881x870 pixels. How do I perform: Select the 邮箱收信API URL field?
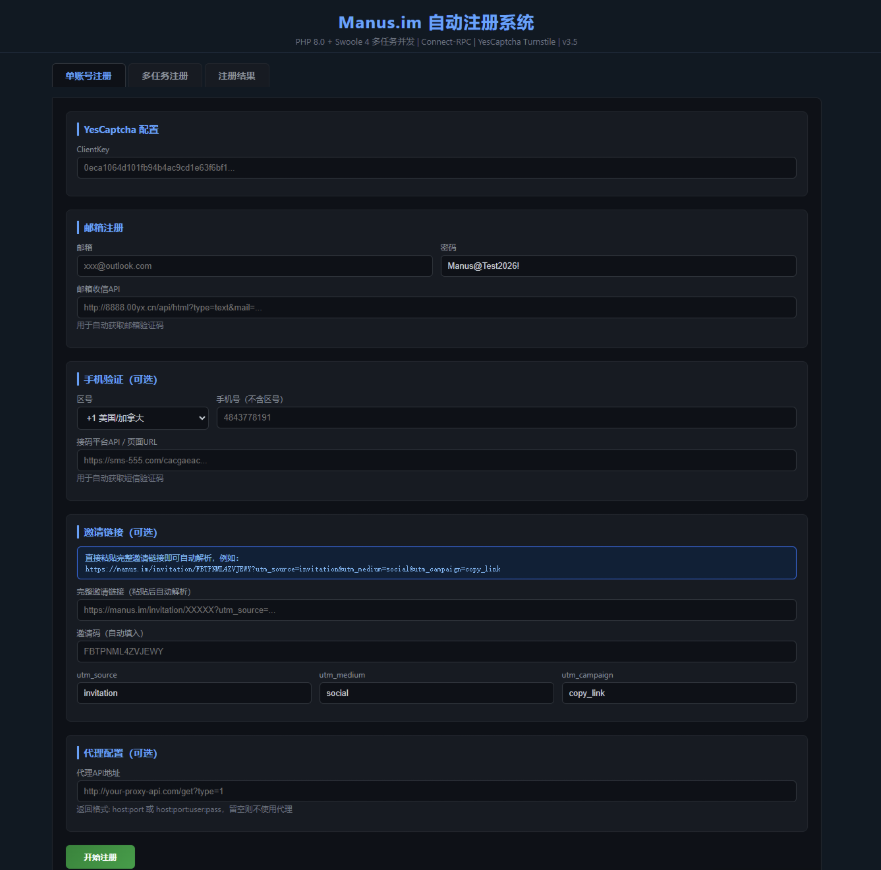click(436, 308)
